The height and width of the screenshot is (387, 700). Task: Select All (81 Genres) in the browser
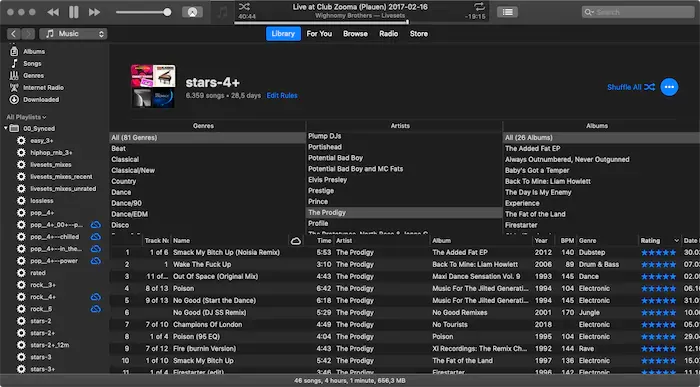pyautogui.click(x=208, y=137)
